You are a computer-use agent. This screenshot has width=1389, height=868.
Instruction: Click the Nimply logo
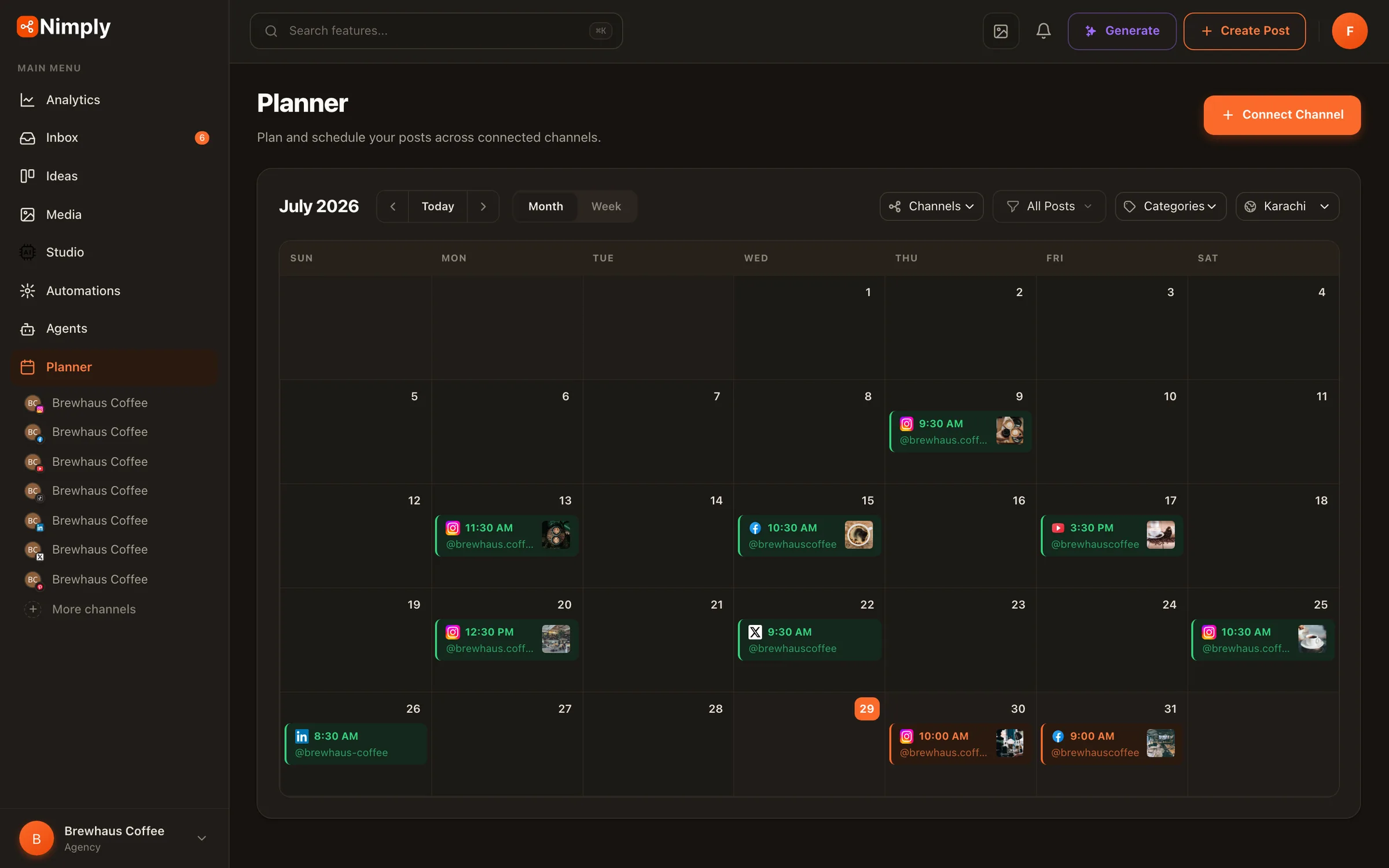click(x=64, y=27)
